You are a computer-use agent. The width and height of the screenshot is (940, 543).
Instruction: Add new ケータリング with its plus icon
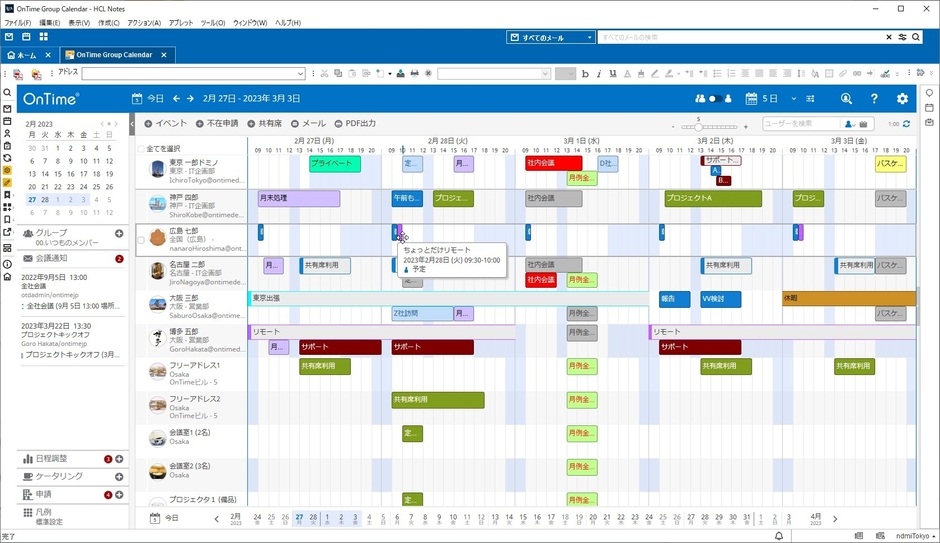point(119,477)
